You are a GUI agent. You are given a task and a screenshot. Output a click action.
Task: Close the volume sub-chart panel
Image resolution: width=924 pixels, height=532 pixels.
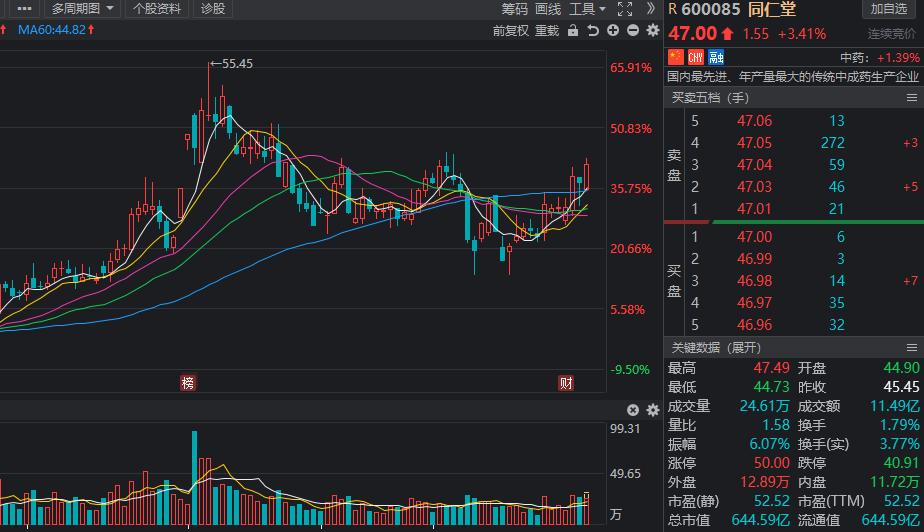point(633,410)
